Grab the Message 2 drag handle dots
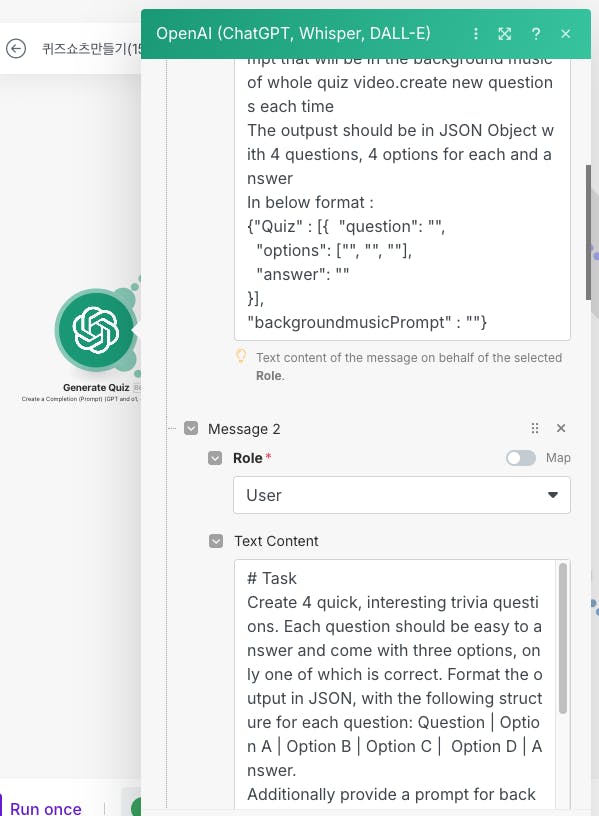This screenshot has width=599, height=816. click(534, 428)
